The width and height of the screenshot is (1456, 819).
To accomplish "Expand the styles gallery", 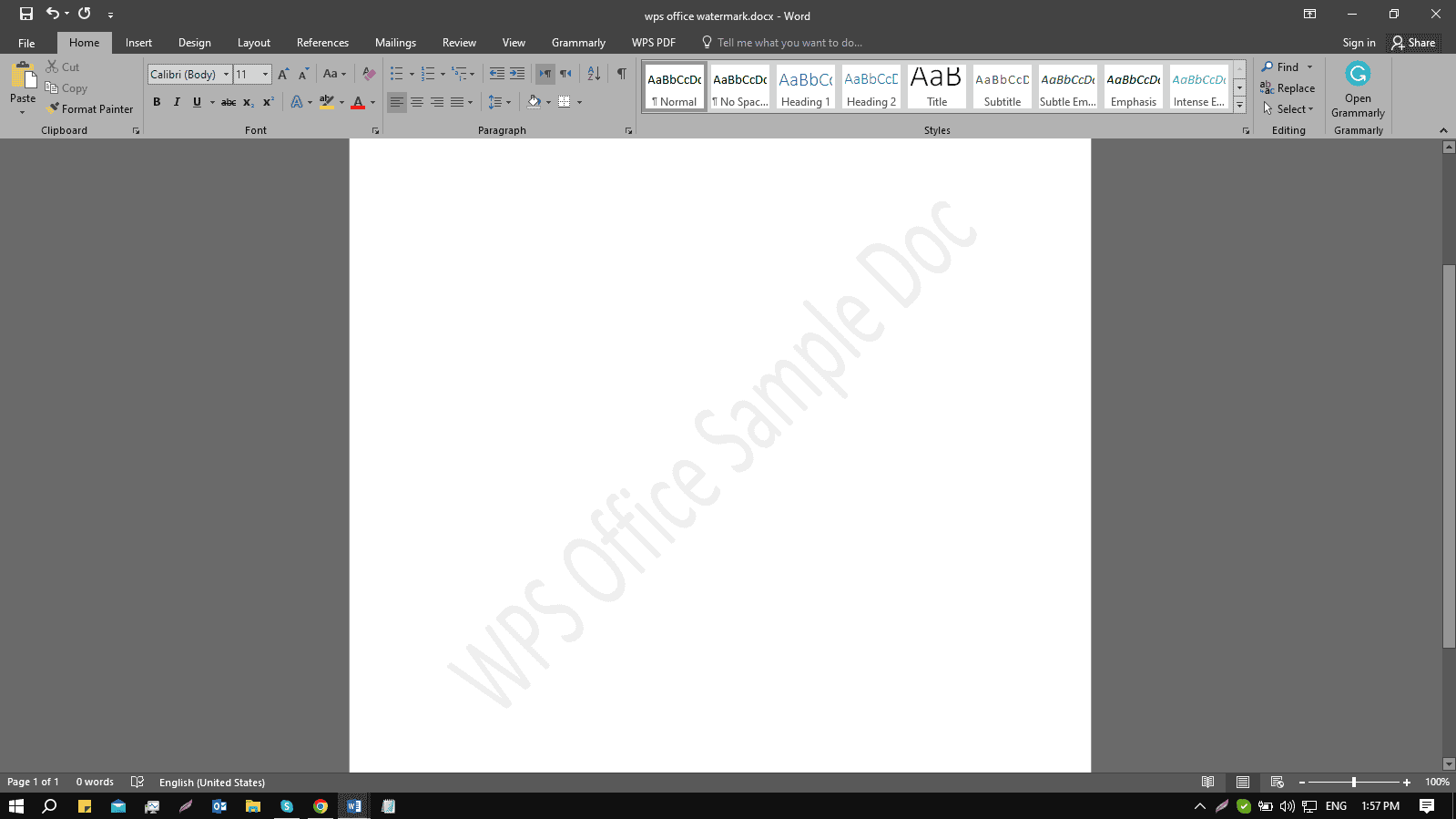I will (1239, 106).
